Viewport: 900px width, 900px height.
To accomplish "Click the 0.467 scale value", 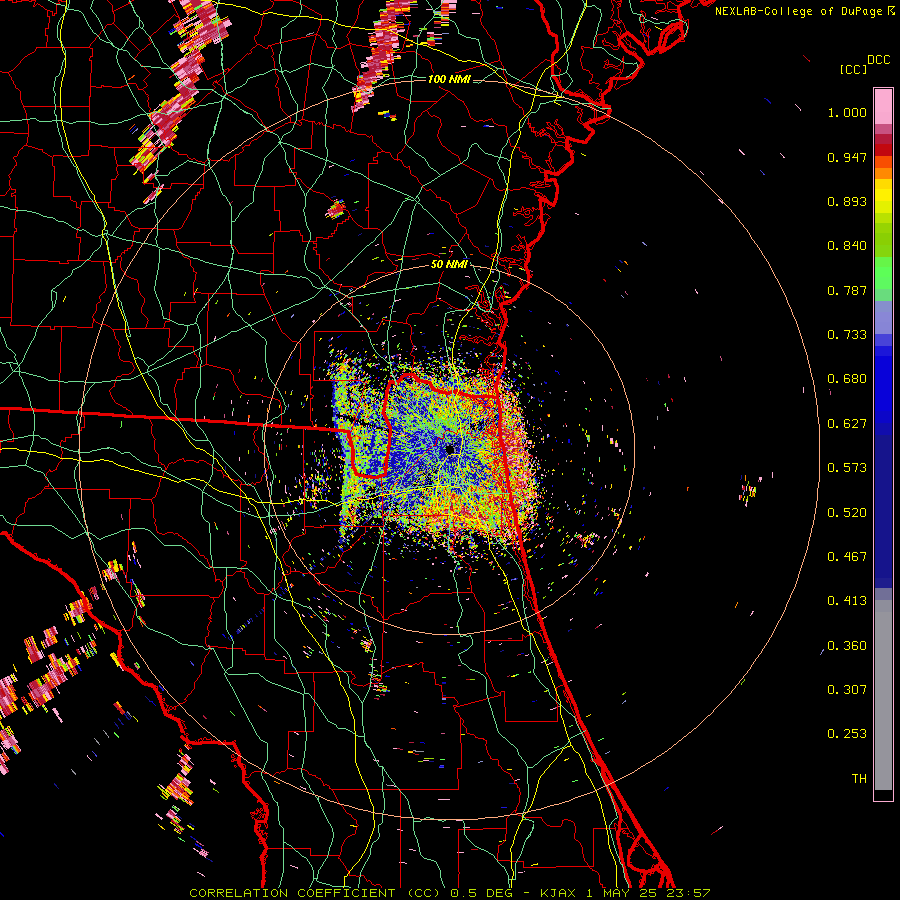I will click(x=847, y=557).
